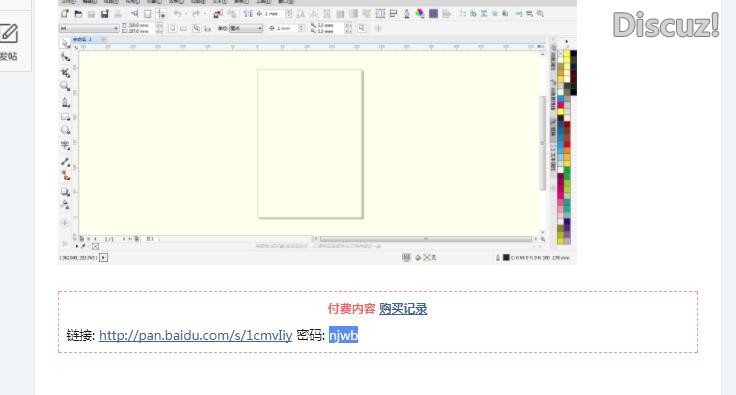Click the Undo arrow toolbar icon
Screen dimensions: 736x395
(177, 14)
